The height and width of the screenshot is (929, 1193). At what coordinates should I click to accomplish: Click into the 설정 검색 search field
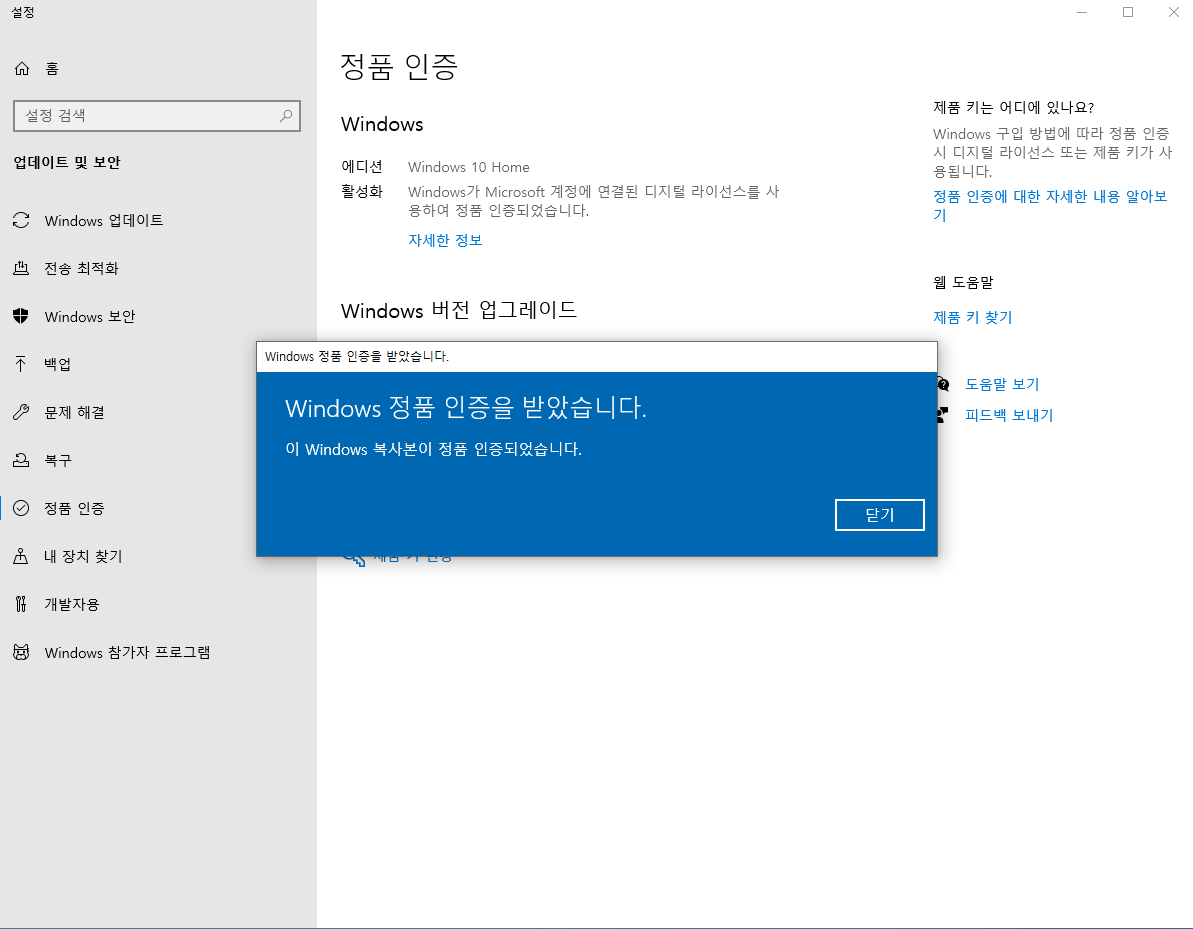coord(157,116)
